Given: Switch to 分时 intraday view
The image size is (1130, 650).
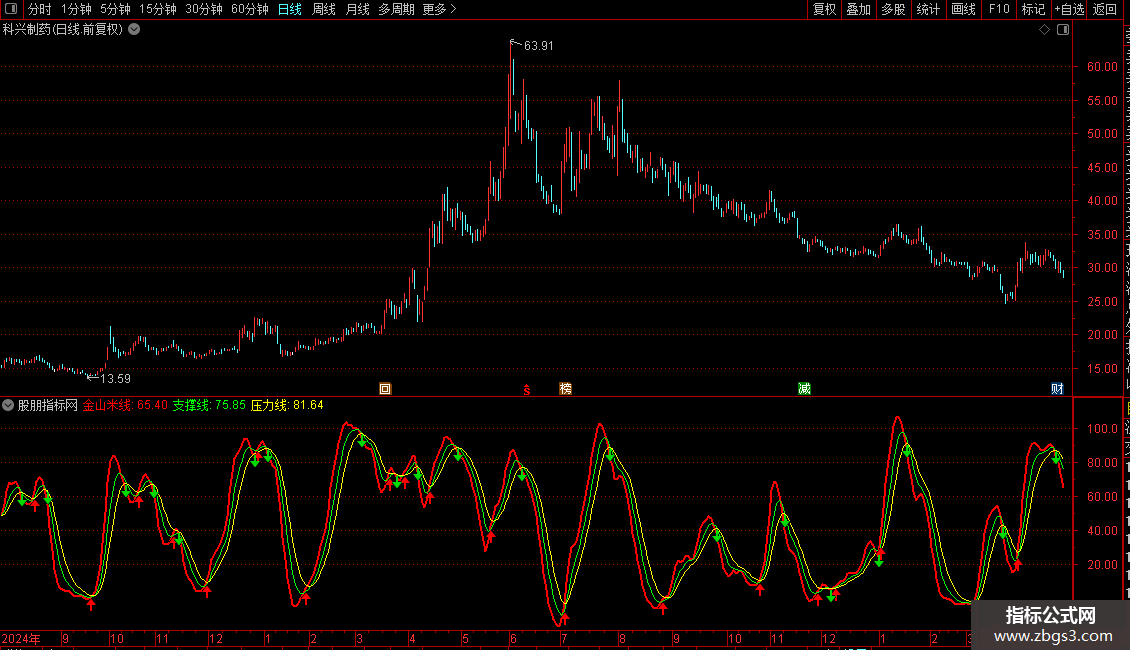Looking at the screenshot, I should [x=40, y=9].
